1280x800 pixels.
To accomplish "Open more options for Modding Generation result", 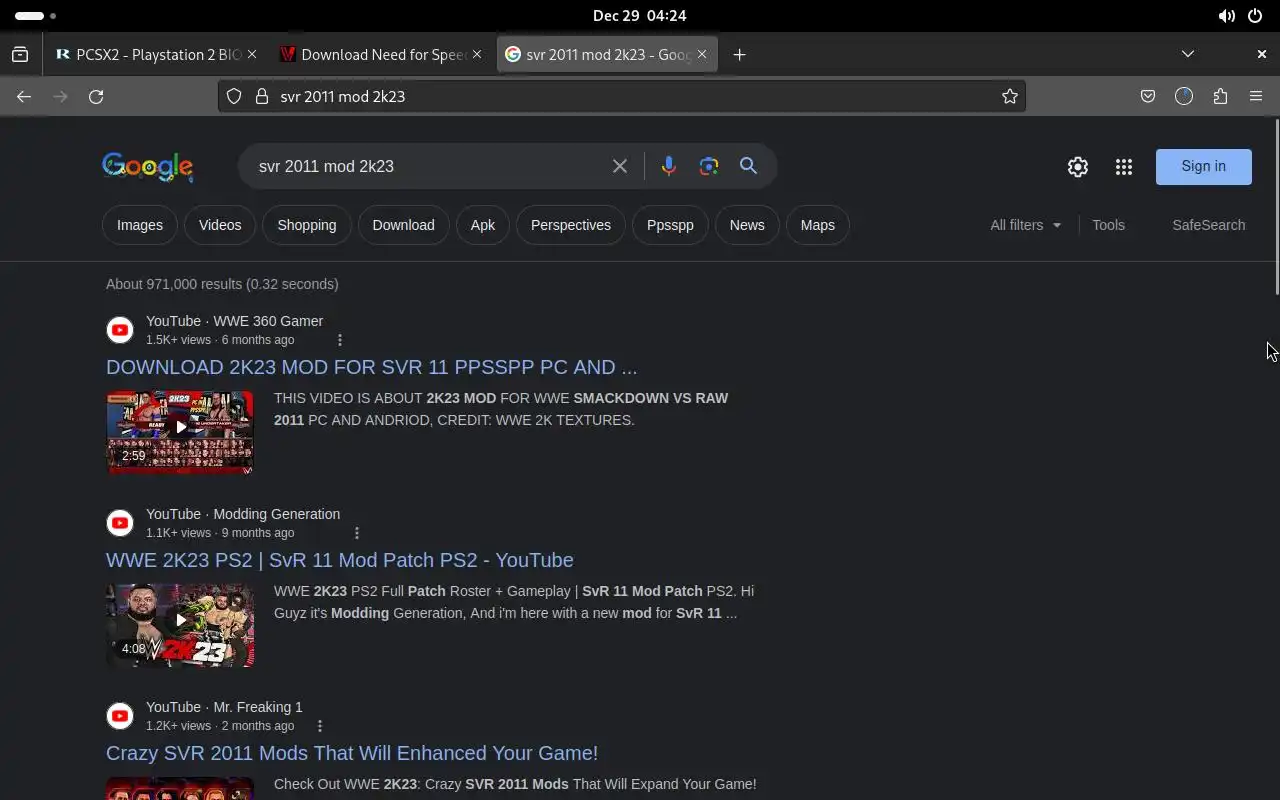I will [x=357, y=533].
